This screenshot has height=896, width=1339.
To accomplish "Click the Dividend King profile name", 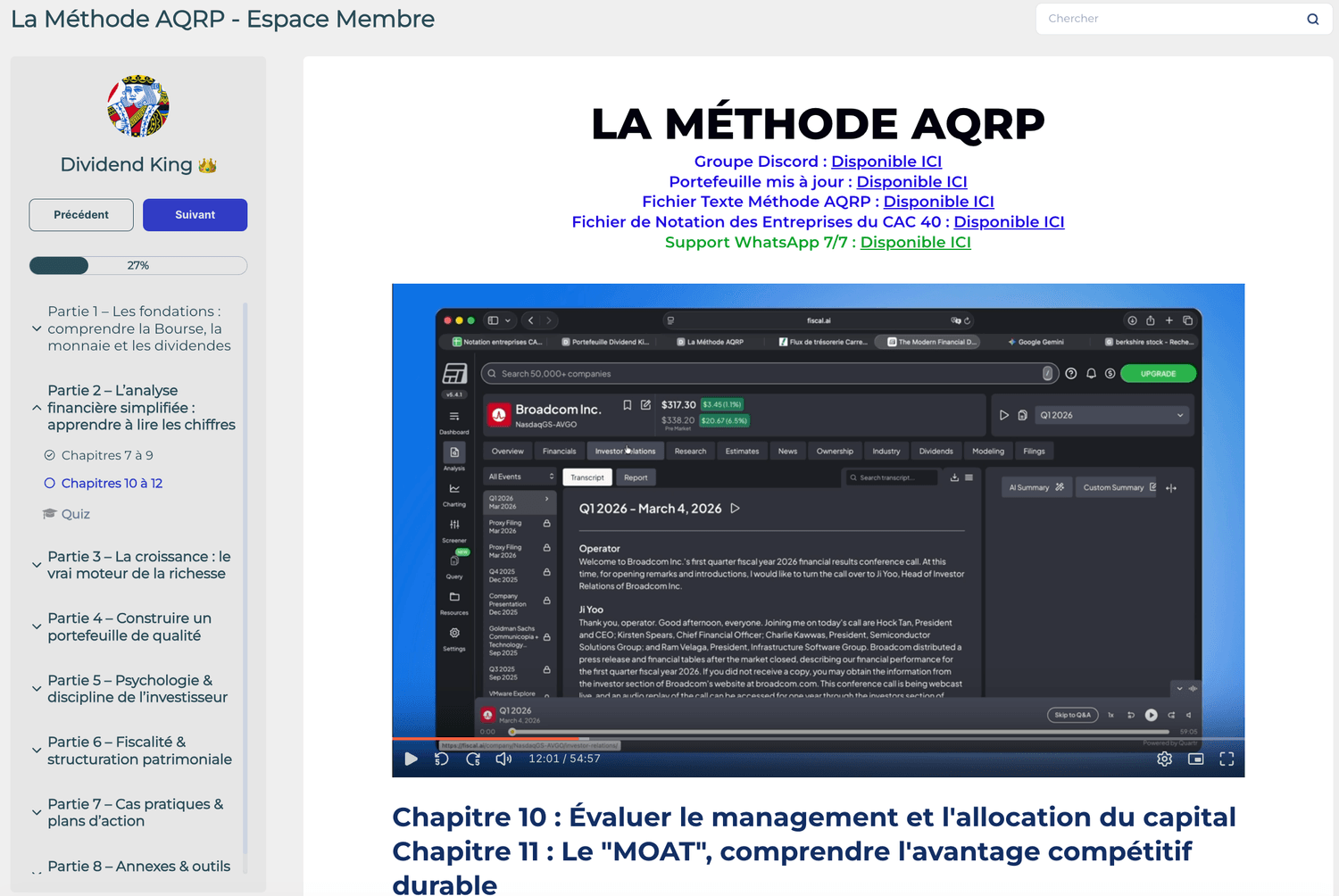I will pos(138,165).
